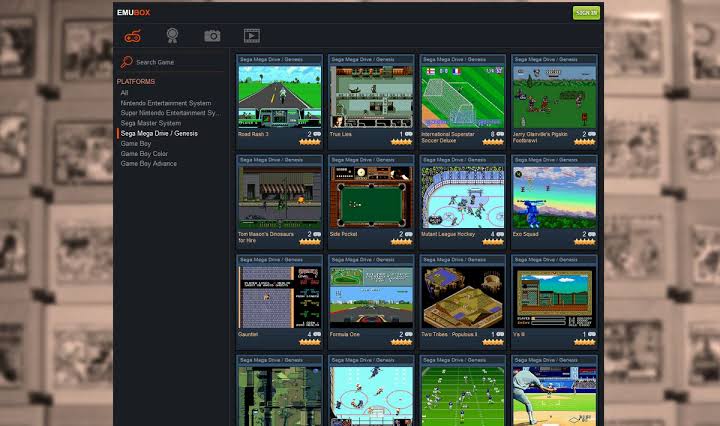Viewport: 720px width, 426px height.
Task: Open International Superstar Soccer Deluxe thumbnail
Action: (463, 96)
